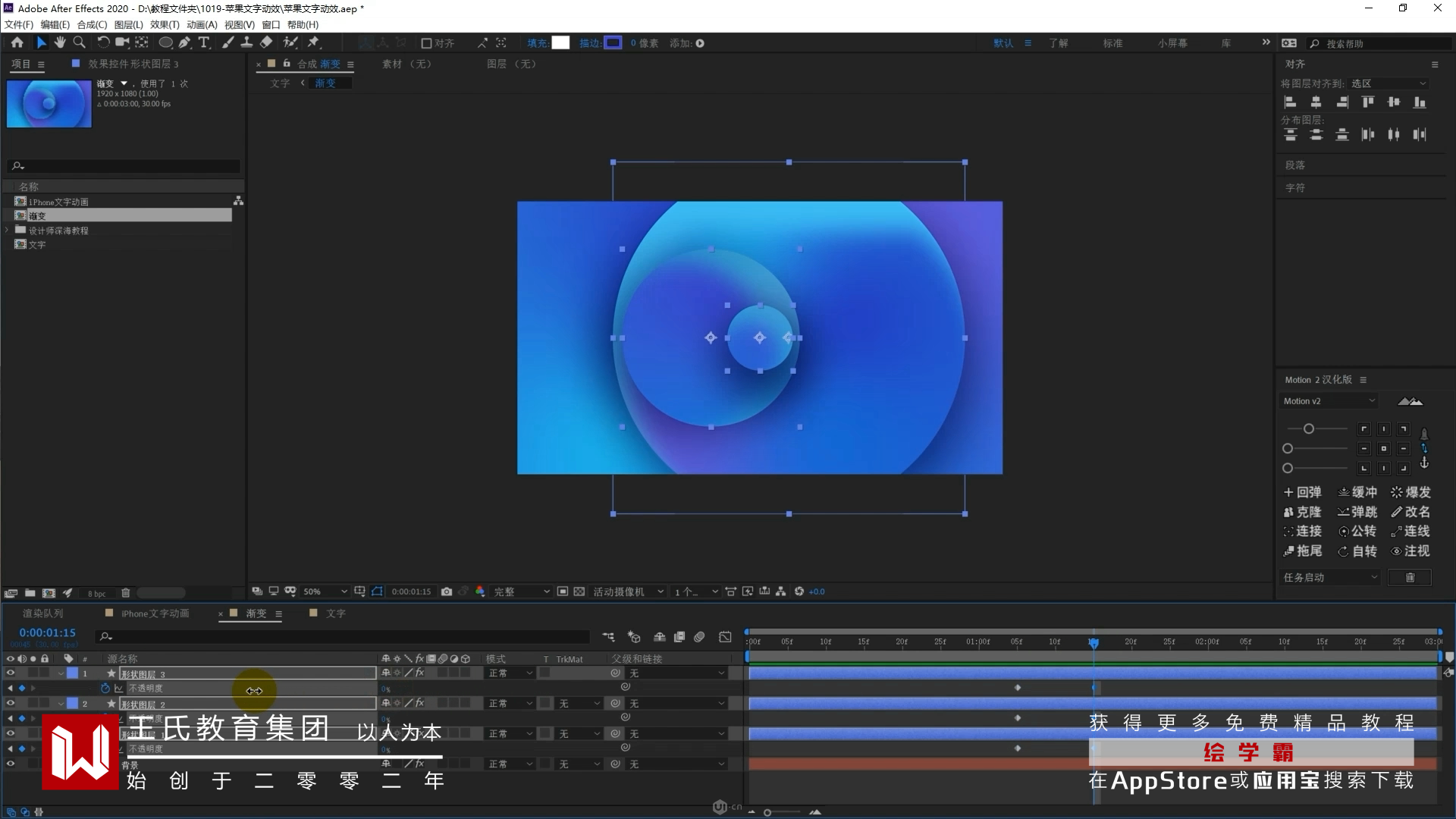Click the 回弹 button in Motion panel

pyautogui.click(x=1302, y=492)
